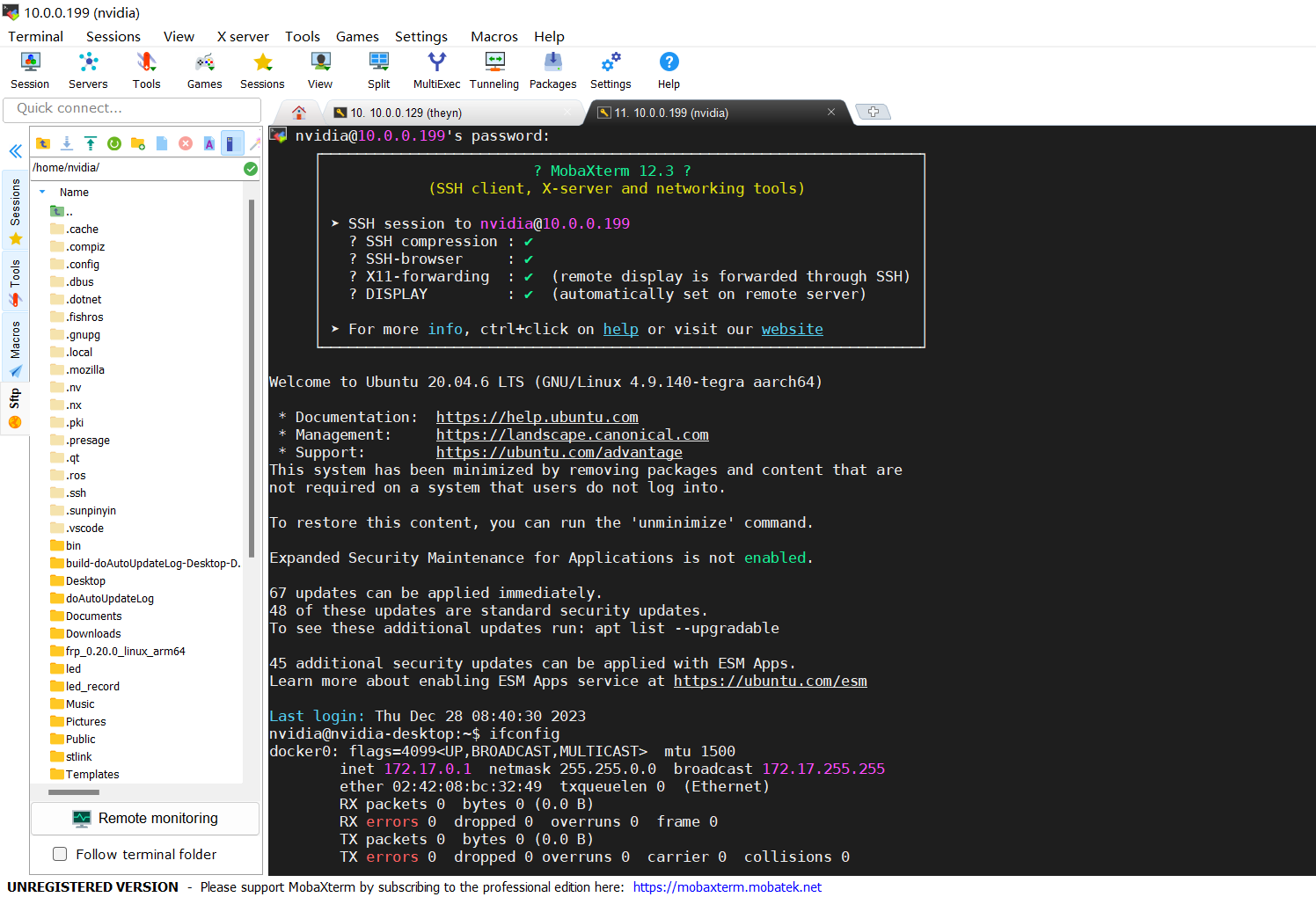This screenshot has height=897, width=1316.
Task: Switch to the Tools side tab
Action: point(15,282)
